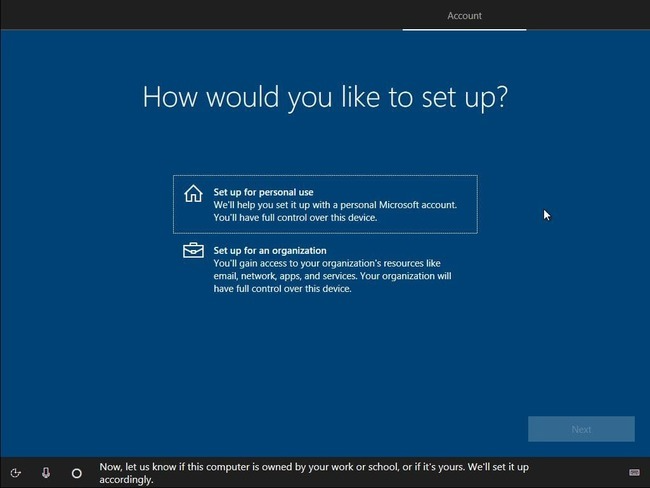This screenshot has width=650, height=488.
Task: Open the on-screen keyboard icon
Action: (x=634, y=472)
